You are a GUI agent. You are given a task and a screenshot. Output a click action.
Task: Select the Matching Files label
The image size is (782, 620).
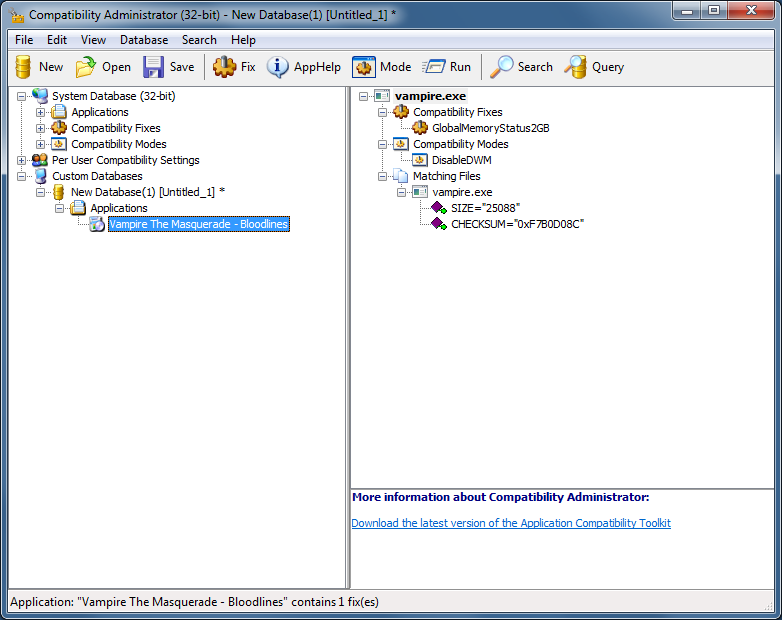(x=446, y=176)
